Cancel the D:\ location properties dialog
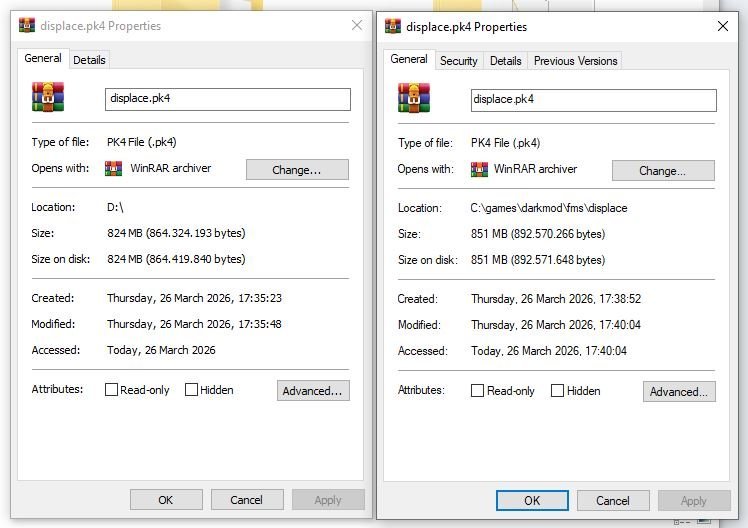Viewport: 748px width, 528px height. (x=246, y=500)
